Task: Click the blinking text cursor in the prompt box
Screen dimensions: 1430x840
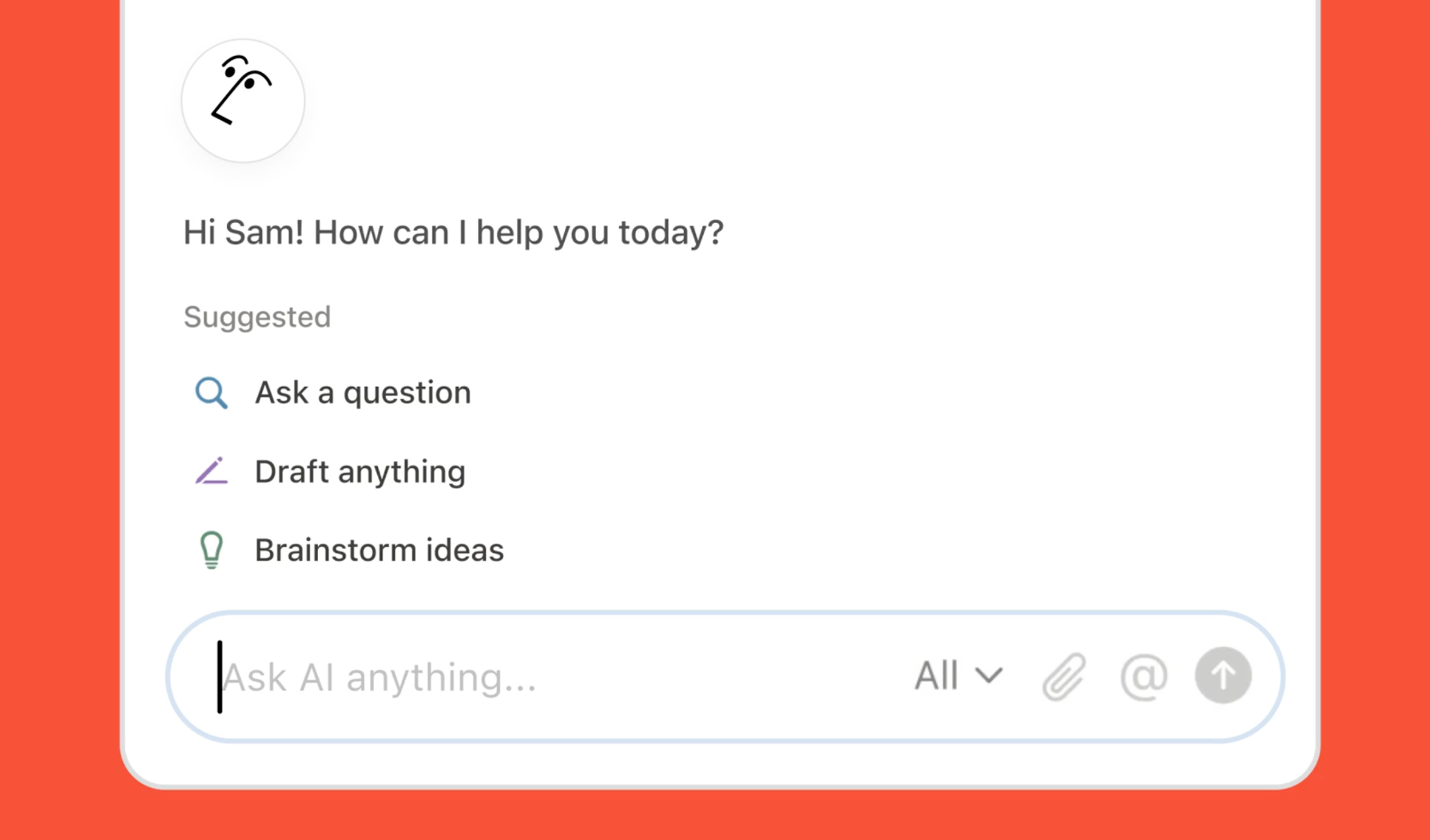Action: [x=220, y=677]
